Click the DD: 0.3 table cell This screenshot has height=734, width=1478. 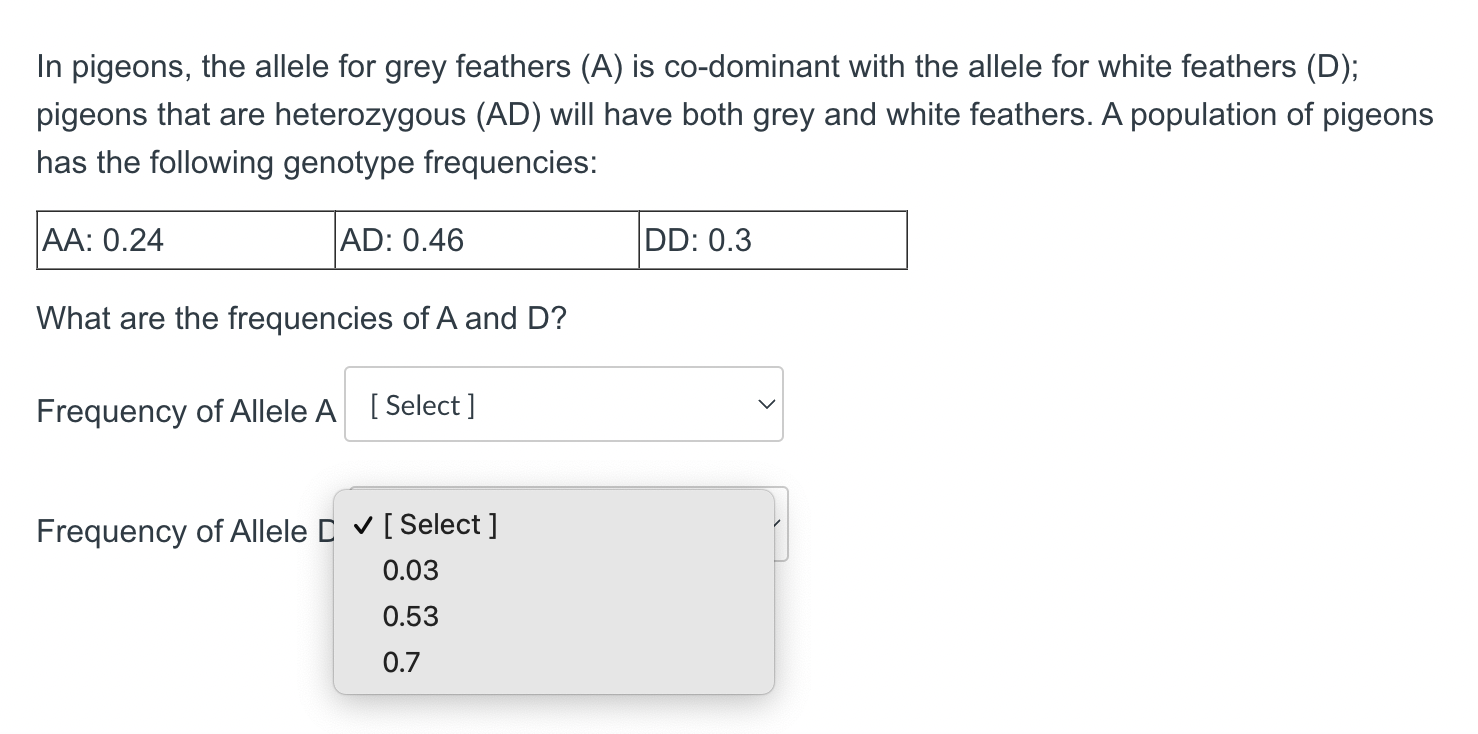(x=772, y=240)
